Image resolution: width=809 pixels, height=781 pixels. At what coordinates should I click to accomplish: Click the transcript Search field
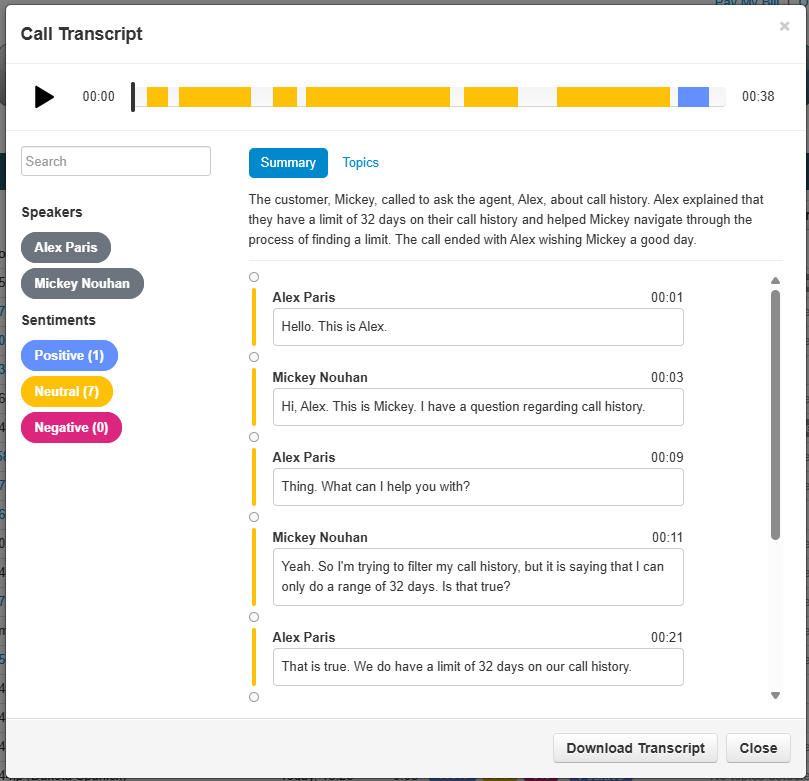coord(116,161)
